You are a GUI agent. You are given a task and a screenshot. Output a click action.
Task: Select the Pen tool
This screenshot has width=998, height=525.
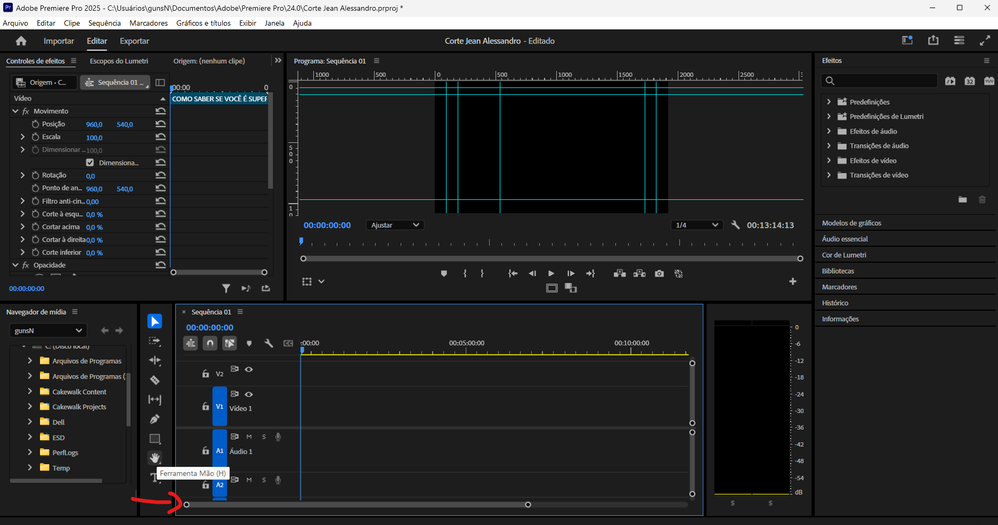pos(154,419)
